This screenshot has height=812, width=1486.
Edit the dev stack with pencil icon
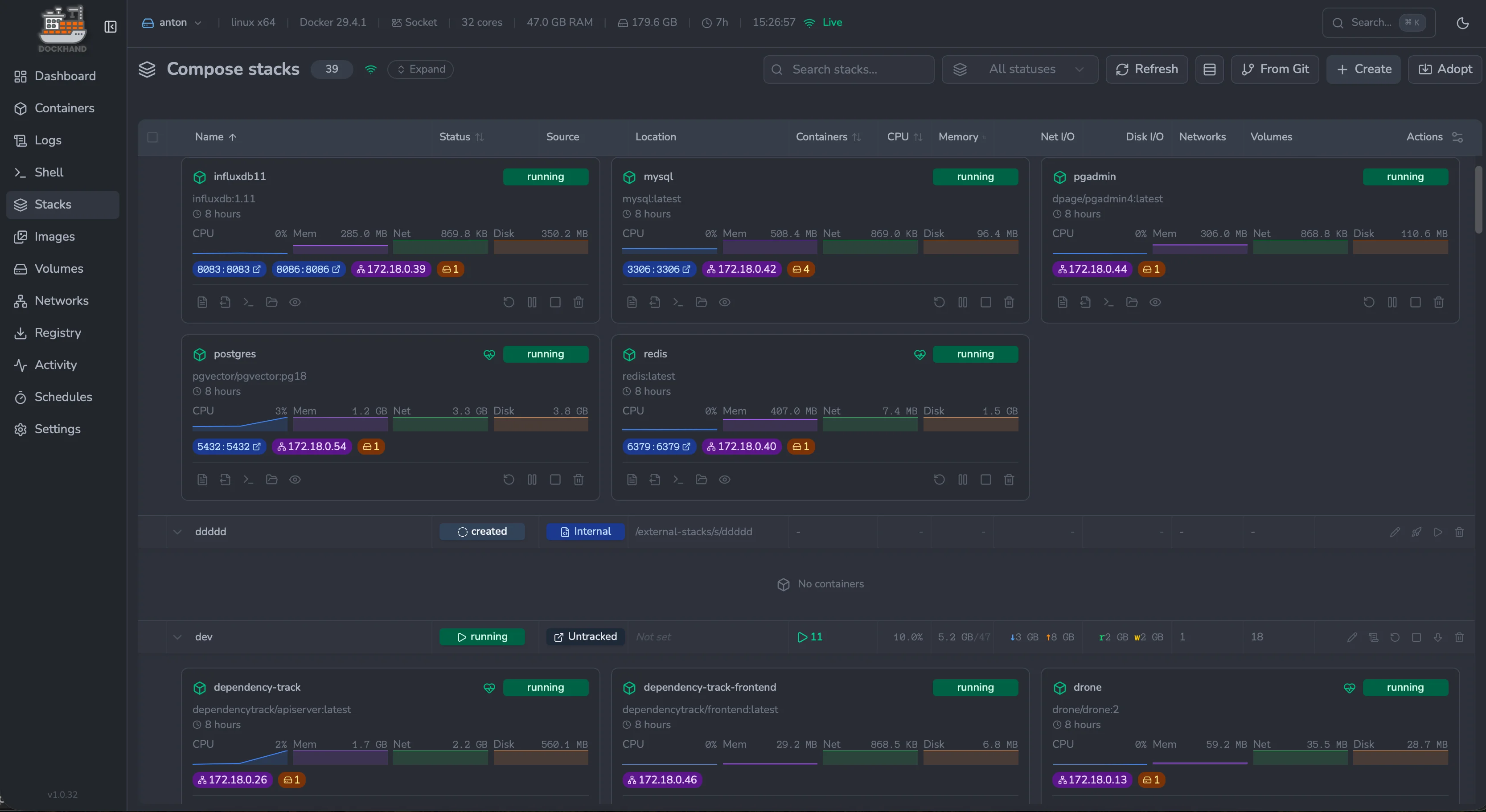(x=1351, y=637)
